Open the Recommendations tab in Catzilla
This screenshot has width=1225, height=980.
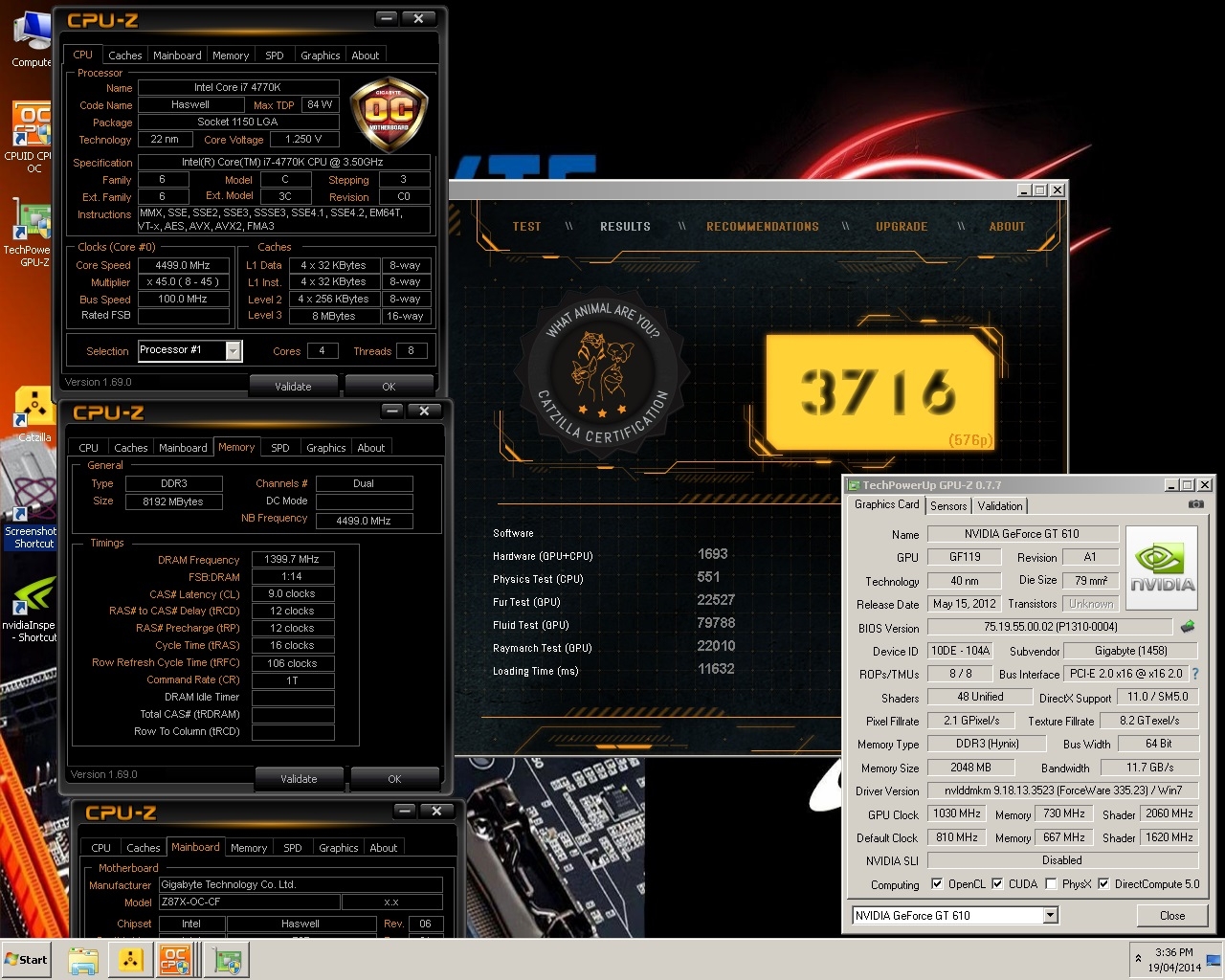point(762,227)
